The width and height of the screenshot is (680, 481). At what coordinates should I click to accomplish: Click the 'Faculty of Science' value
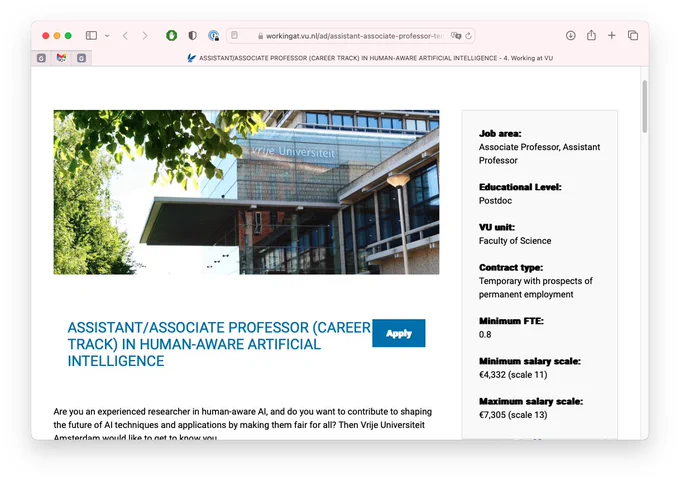(515, 241)
